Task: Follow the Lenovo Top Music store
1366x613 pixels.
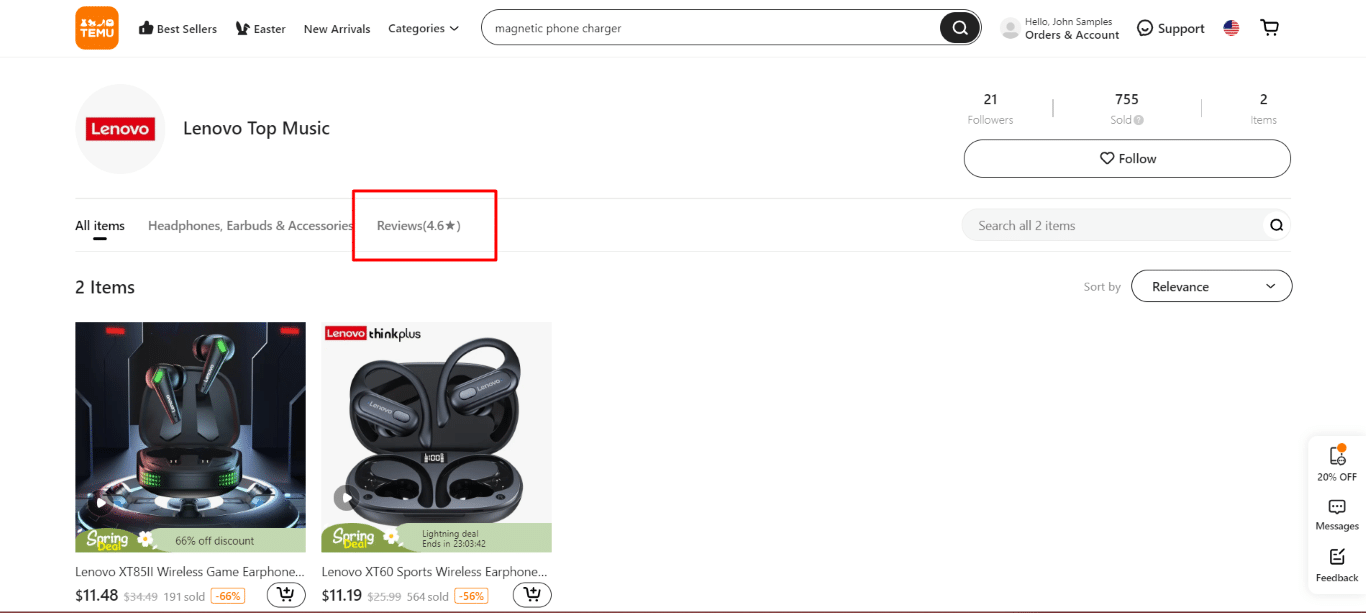Action: pyautogui.click(x=1126, y=158)
